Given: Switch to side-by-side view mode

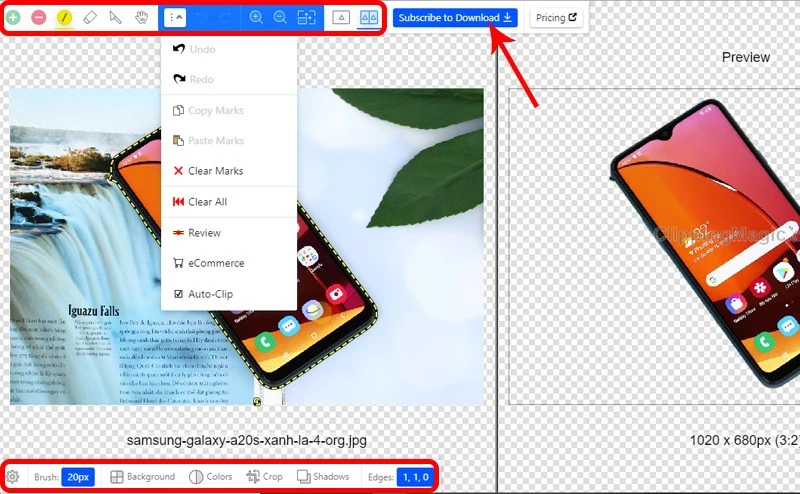Looking at the screenshot, I should tap(369, 17).
